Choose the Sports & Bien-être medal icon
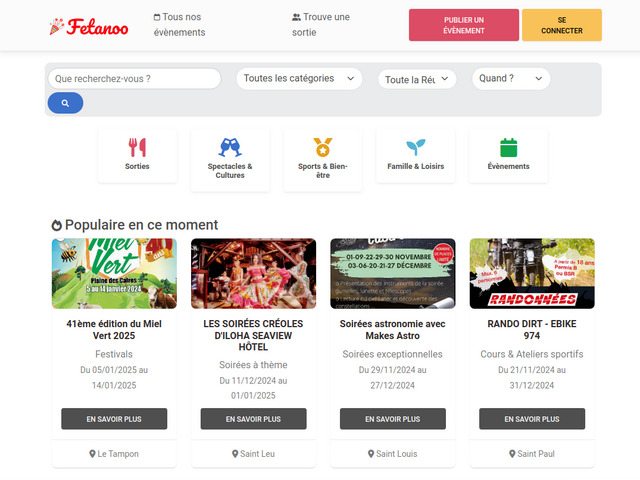 [x=323, y=147]
